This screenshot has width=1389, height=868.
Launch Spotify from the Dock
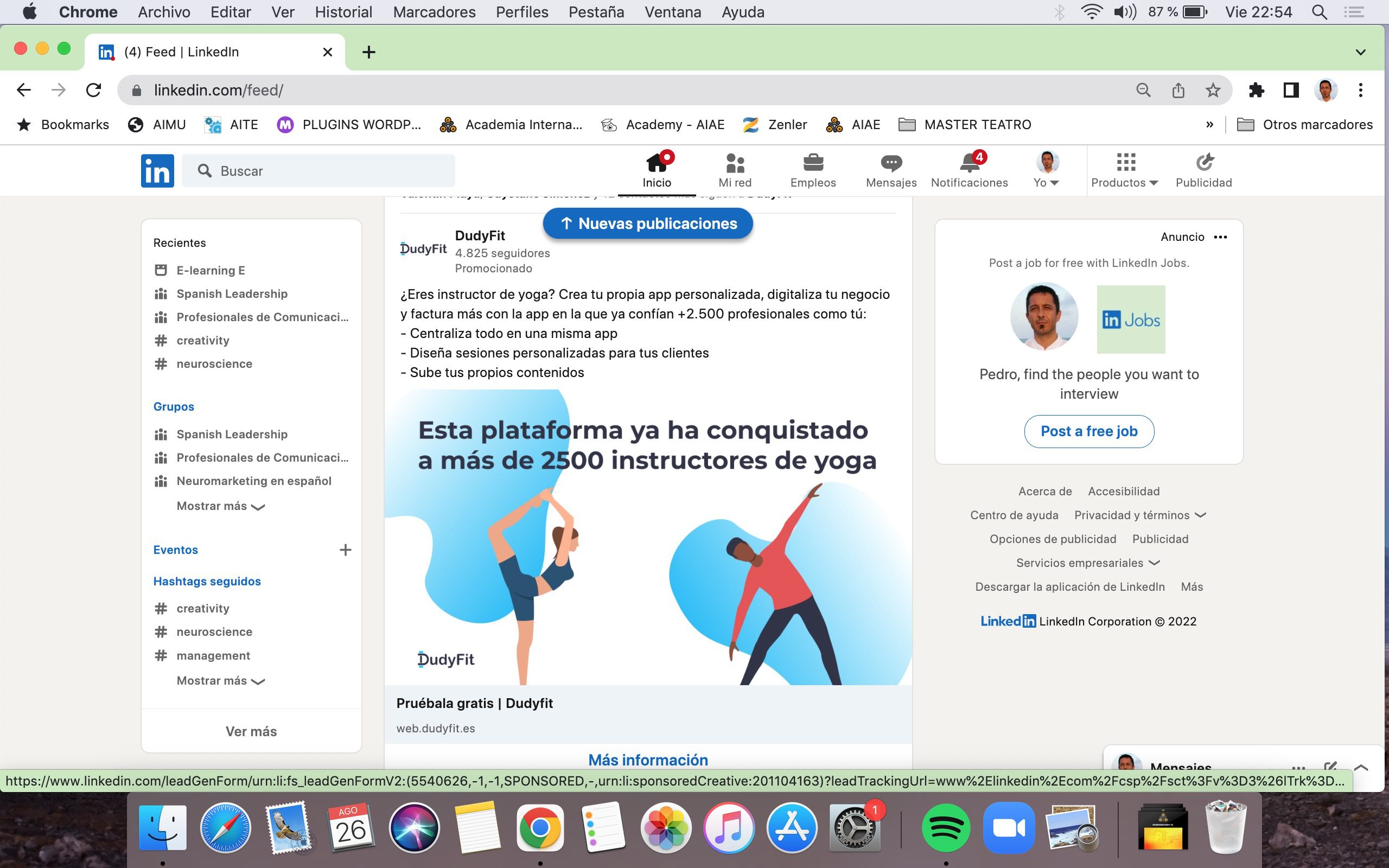click(x=945, y=828)
